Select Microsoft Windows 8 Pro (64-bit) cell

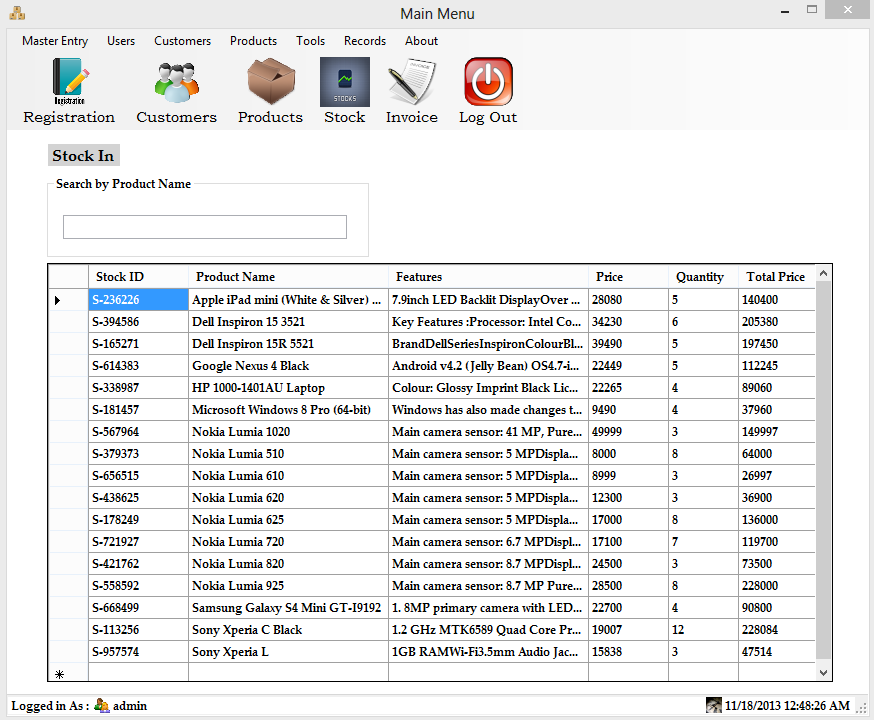click(288, 410)
